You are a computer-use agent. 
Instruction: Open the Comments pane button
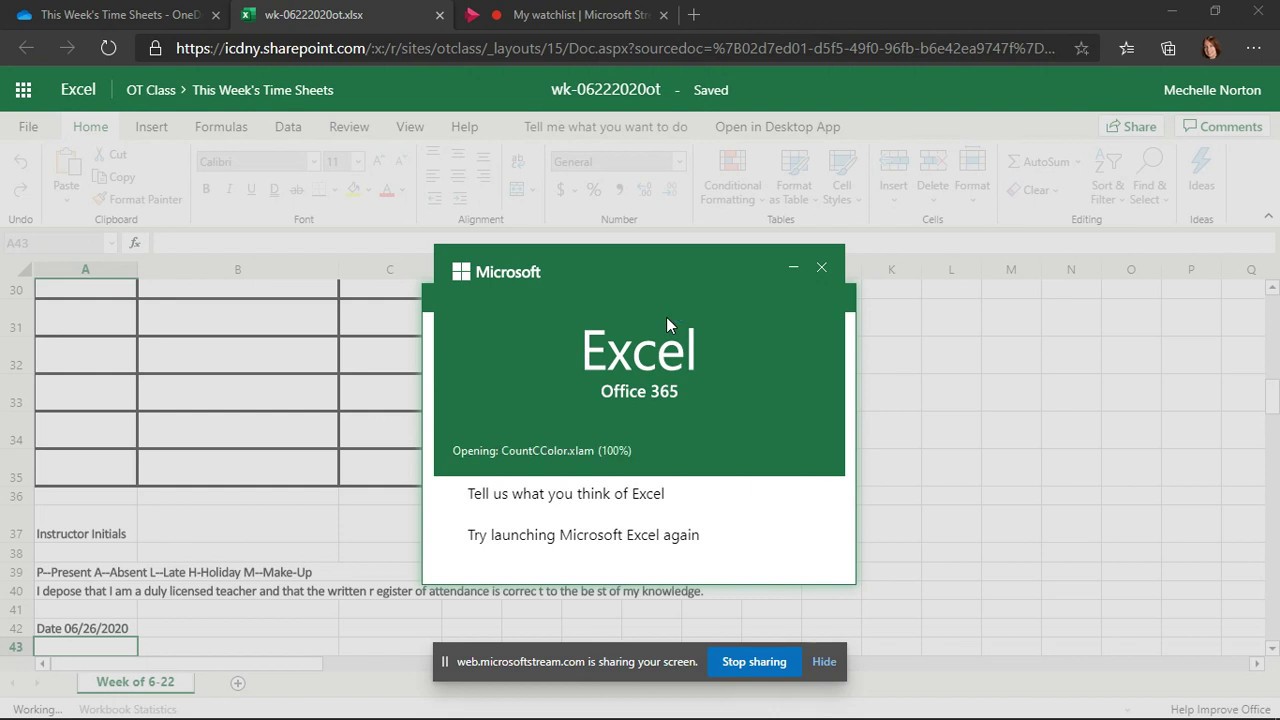click(x=1222, y=127)
